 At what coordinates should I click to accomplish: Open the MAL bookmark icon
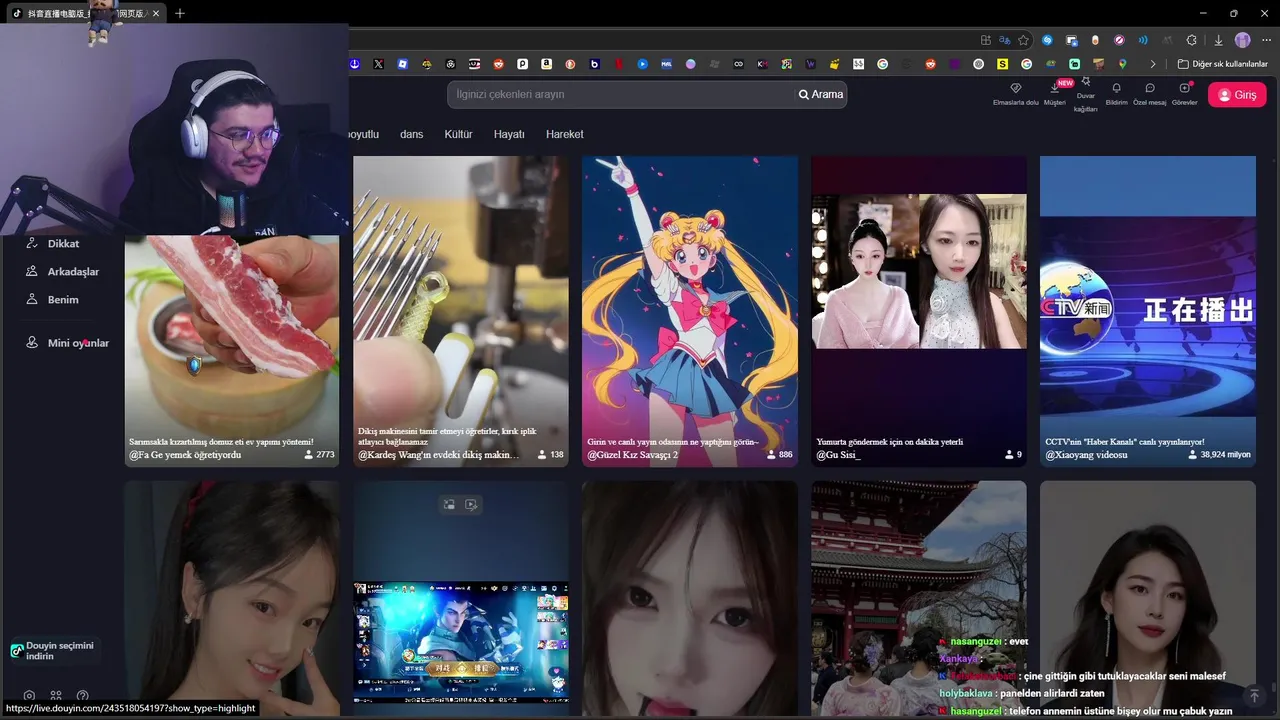[x=667, y=64]
